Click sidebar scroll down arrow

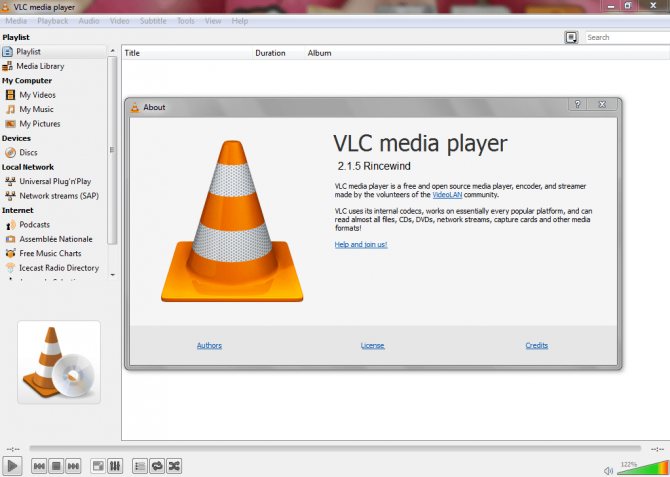(x=112, y=275)
